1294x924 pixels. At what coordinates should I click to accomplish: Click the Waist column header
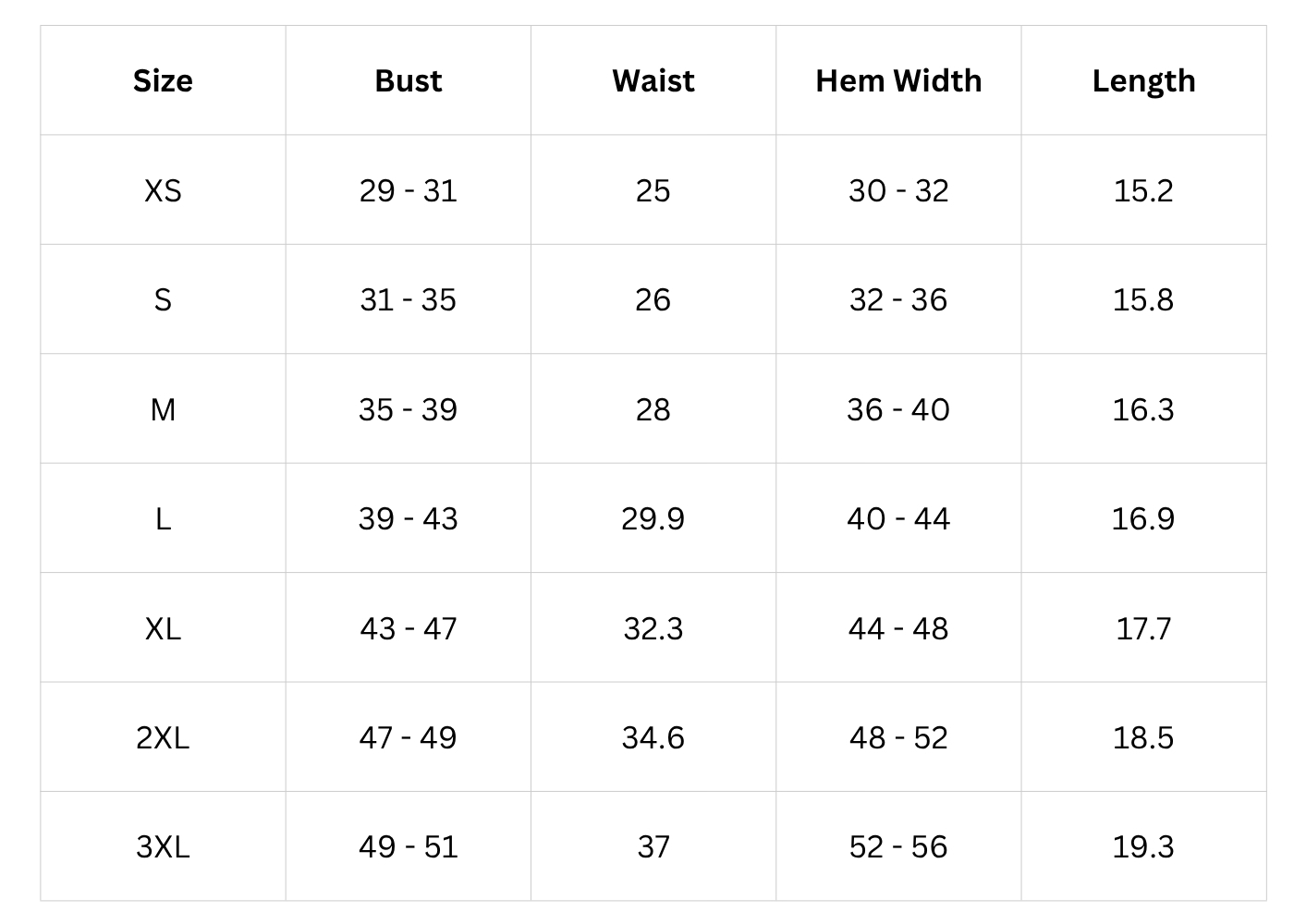click(653, 81)
